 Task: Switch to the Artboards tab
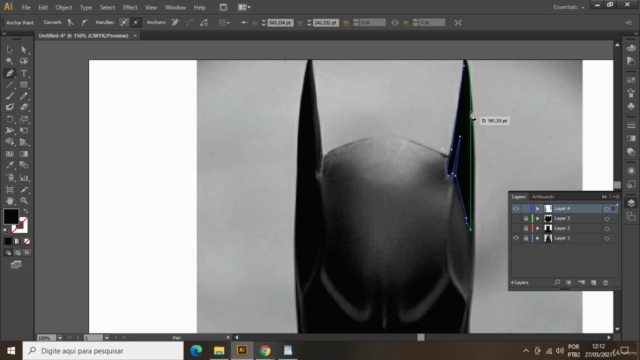(x=543, y=197)
